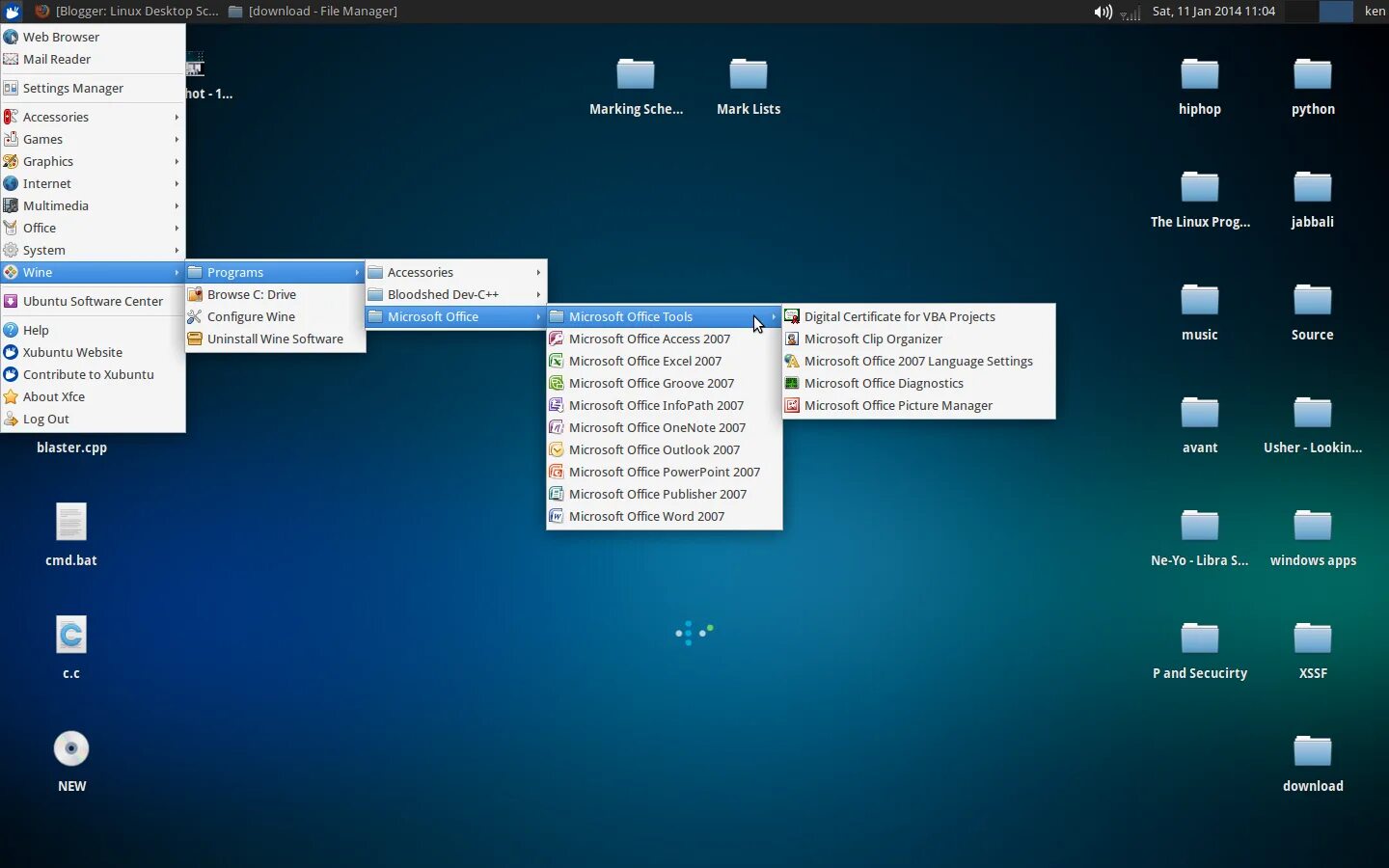Click the Log Out icon
The height and width of the screenshot is (868, 1389).
(11, 419)
